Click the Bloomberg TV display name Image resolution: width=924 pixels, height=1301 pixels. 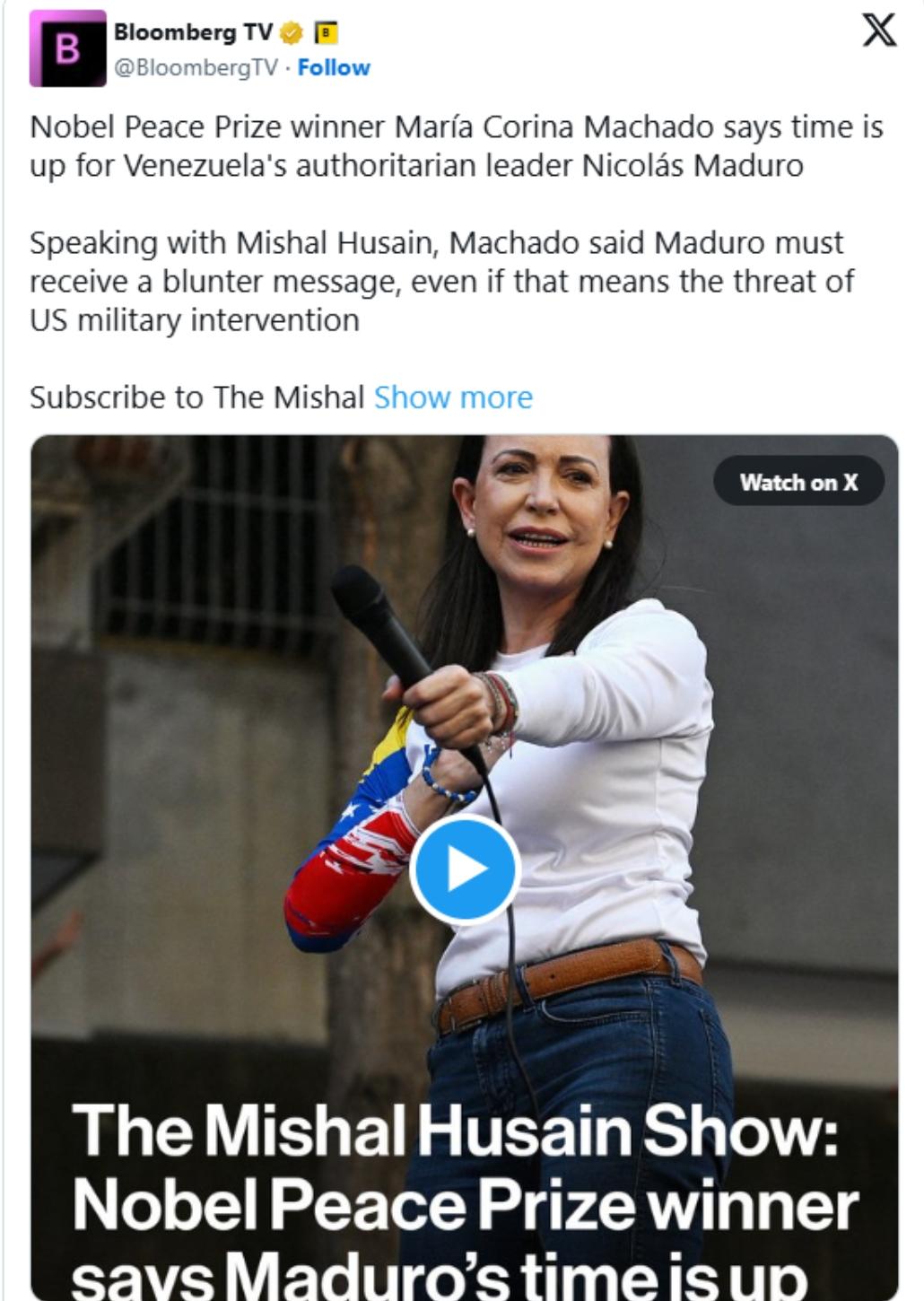click(193, 33)
